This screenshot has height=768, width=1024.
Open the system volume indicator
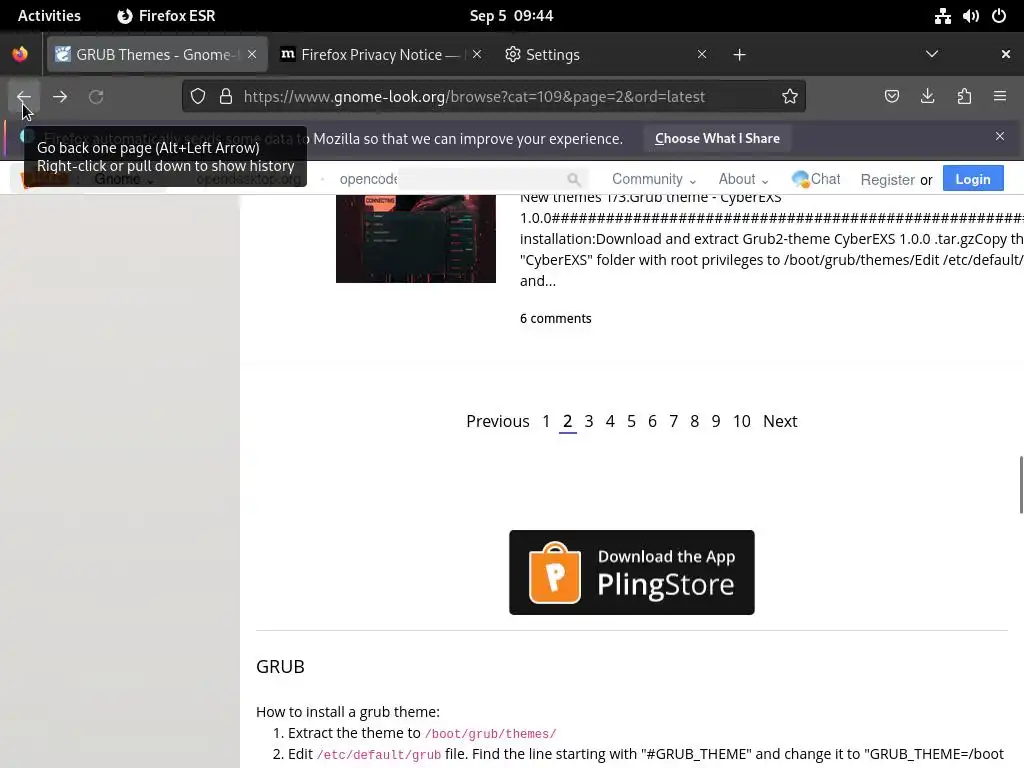click(x=970, y=16)
